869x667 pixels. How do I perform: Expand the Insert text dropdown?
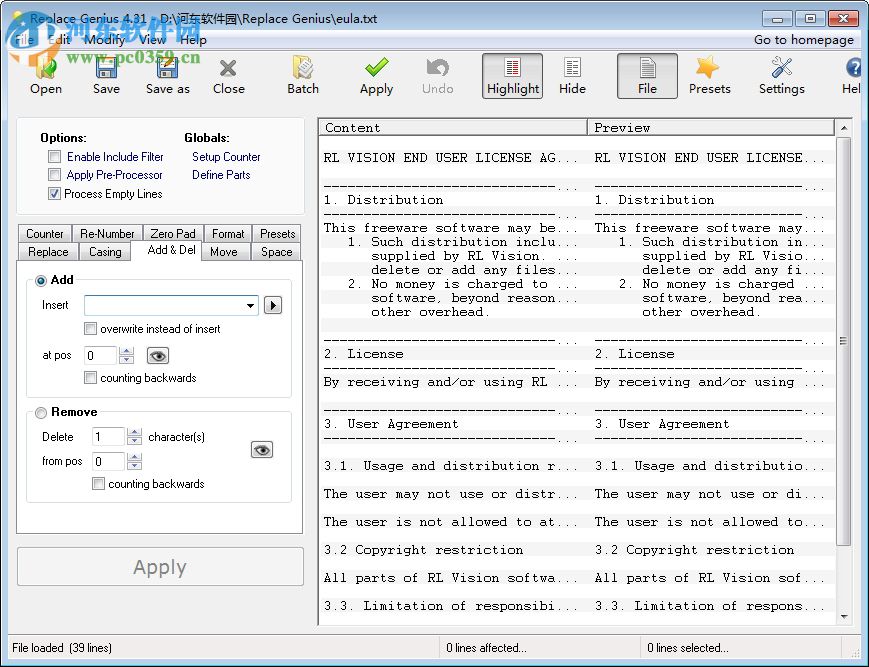pos(250,305)
